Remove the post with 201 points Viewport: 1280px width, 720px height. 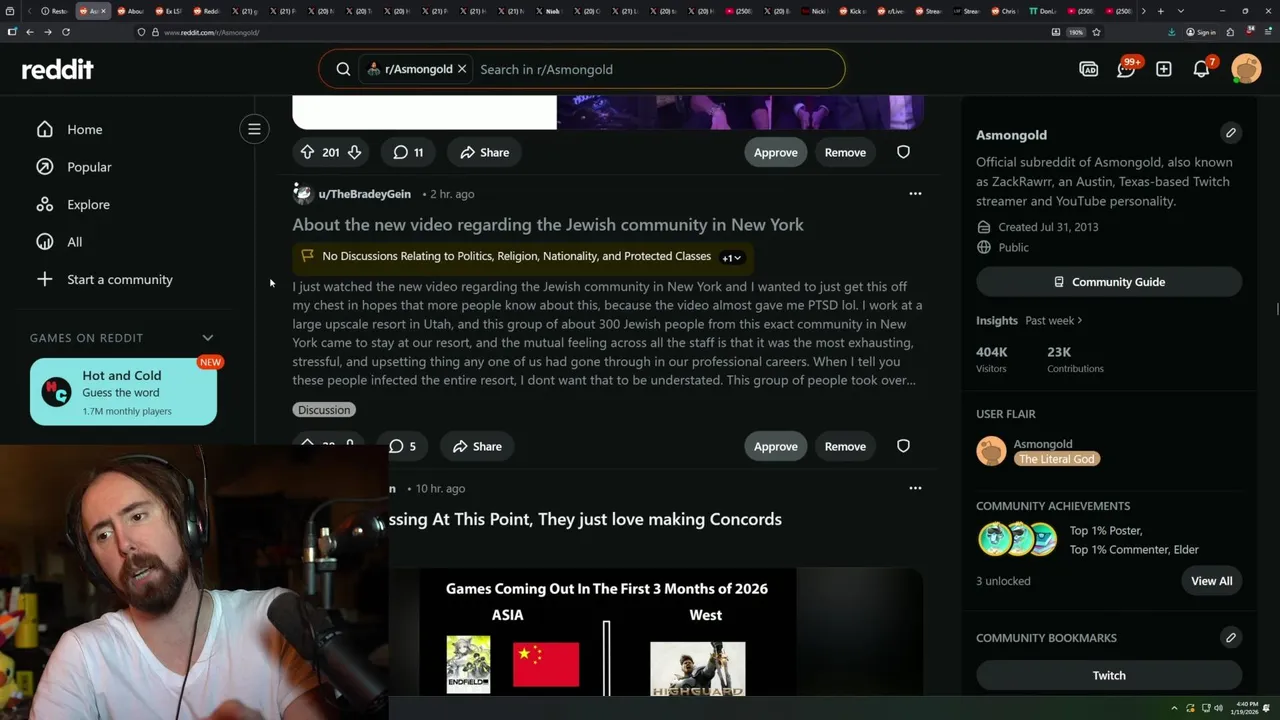pyautogui.click(x=845, y=152)
